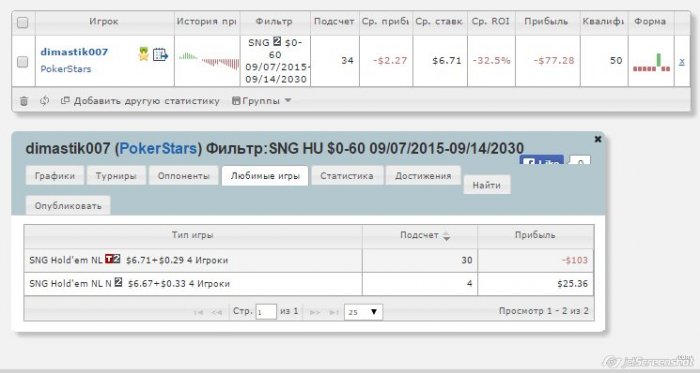The height and width of the screenshot is (373, 700).
Task: Open the dimastik007 player link
Action: (x=74, y=52)
